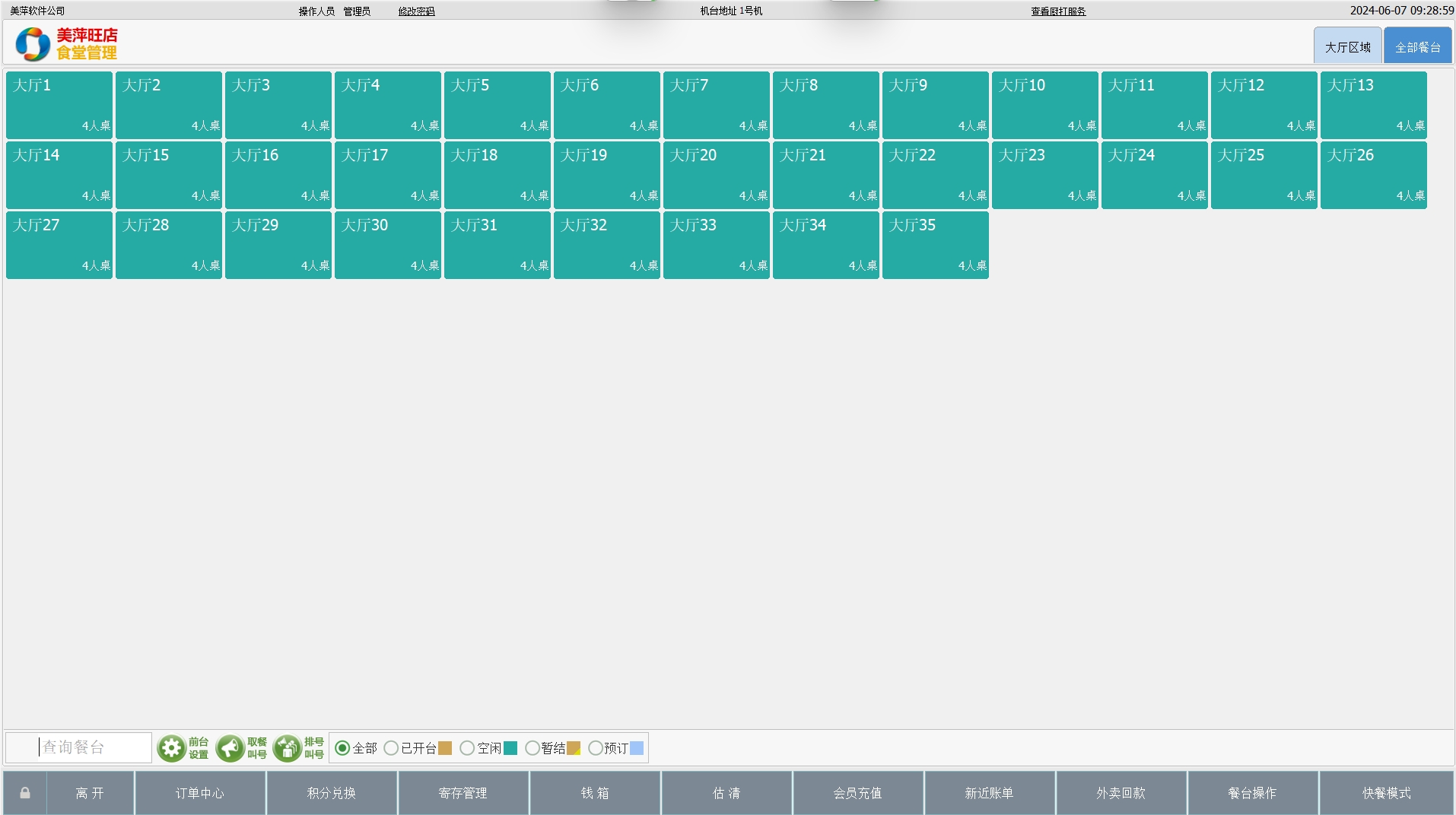This screenshot has width=1456, height=815.
Task: Switch to the 全部餐台 tab
Action: coord(1417,47)
